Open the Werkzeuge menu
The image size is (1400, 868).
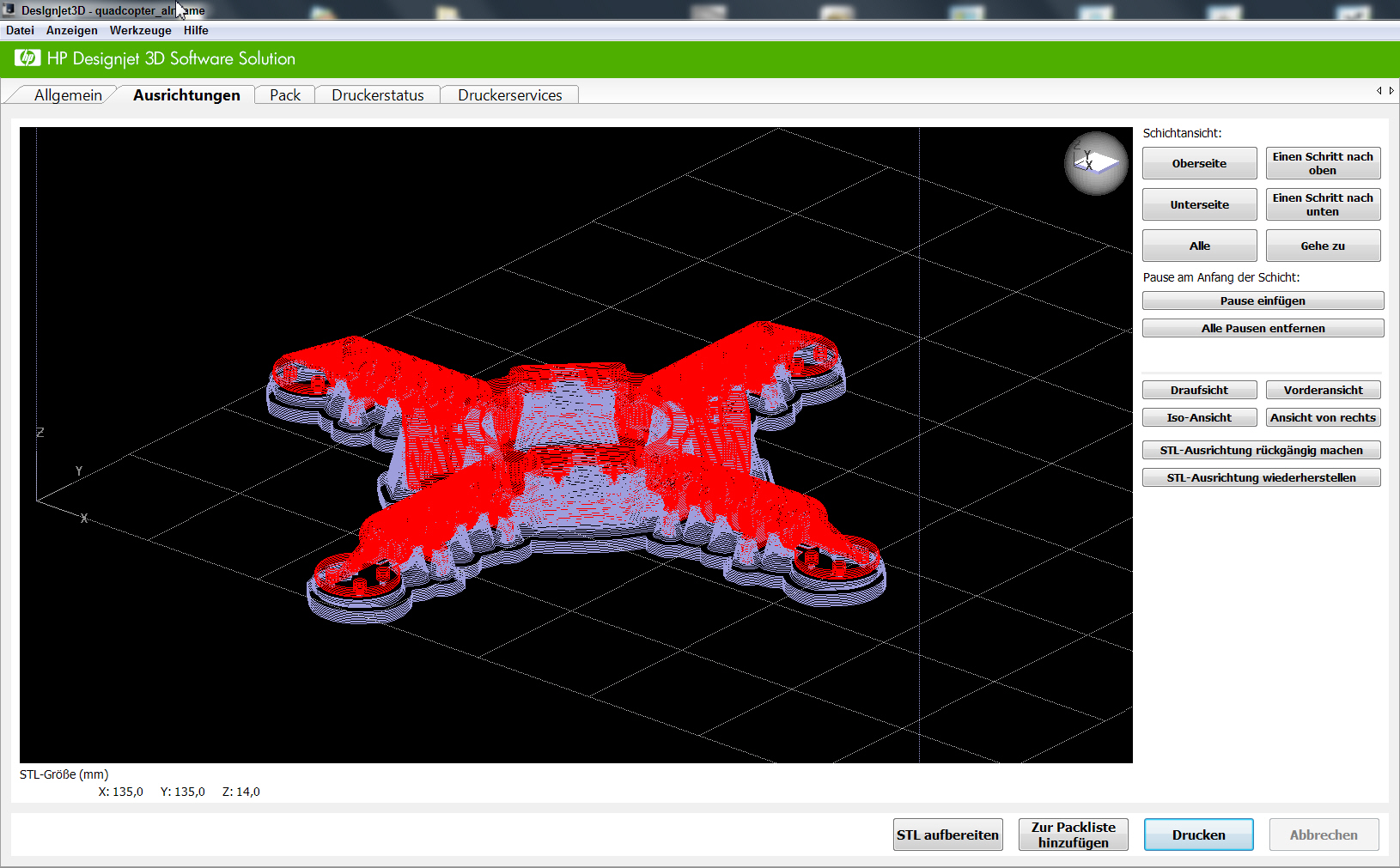141,30
